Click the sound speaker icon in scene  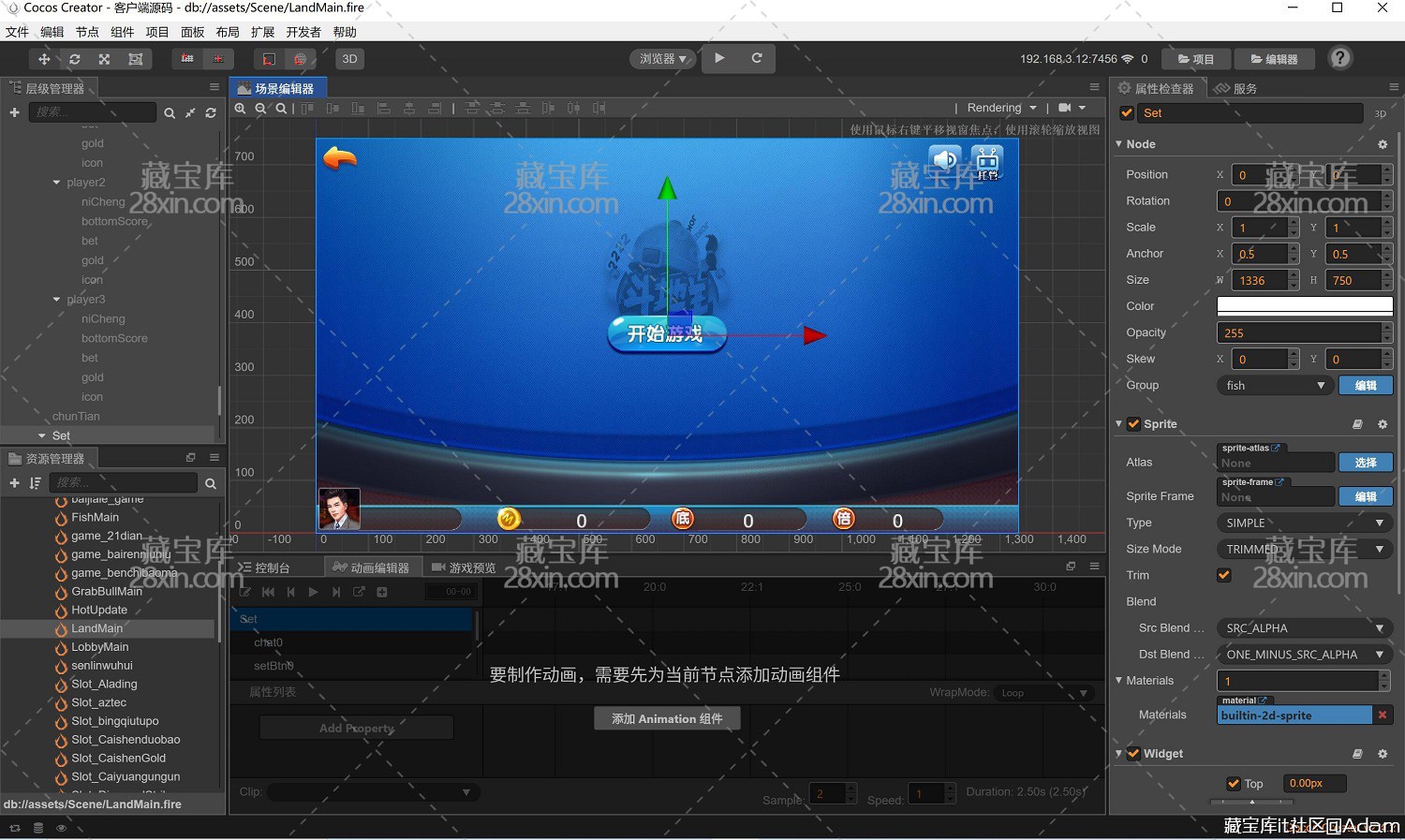pos(944,160)
